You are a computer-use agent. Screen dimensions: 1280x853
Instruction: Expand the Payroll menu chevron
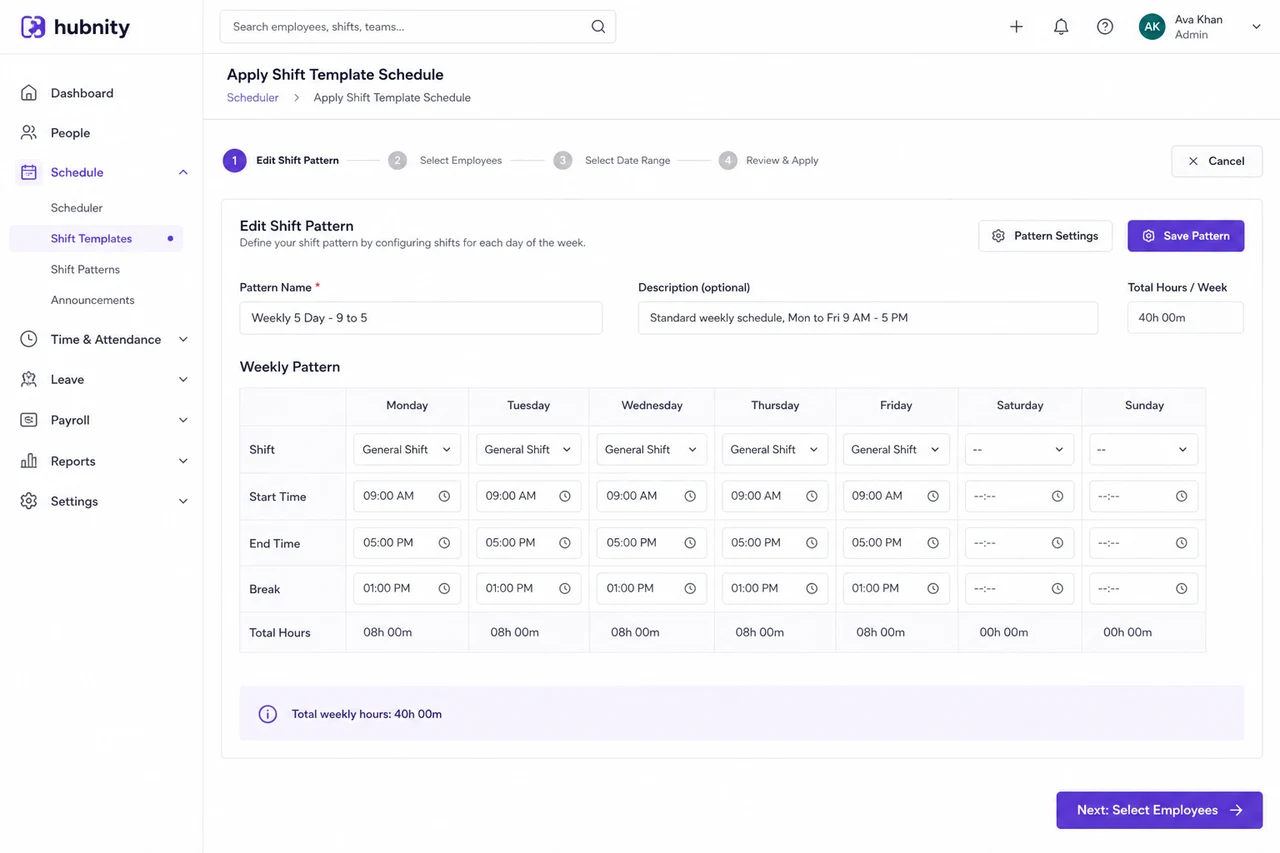point(183,420)
